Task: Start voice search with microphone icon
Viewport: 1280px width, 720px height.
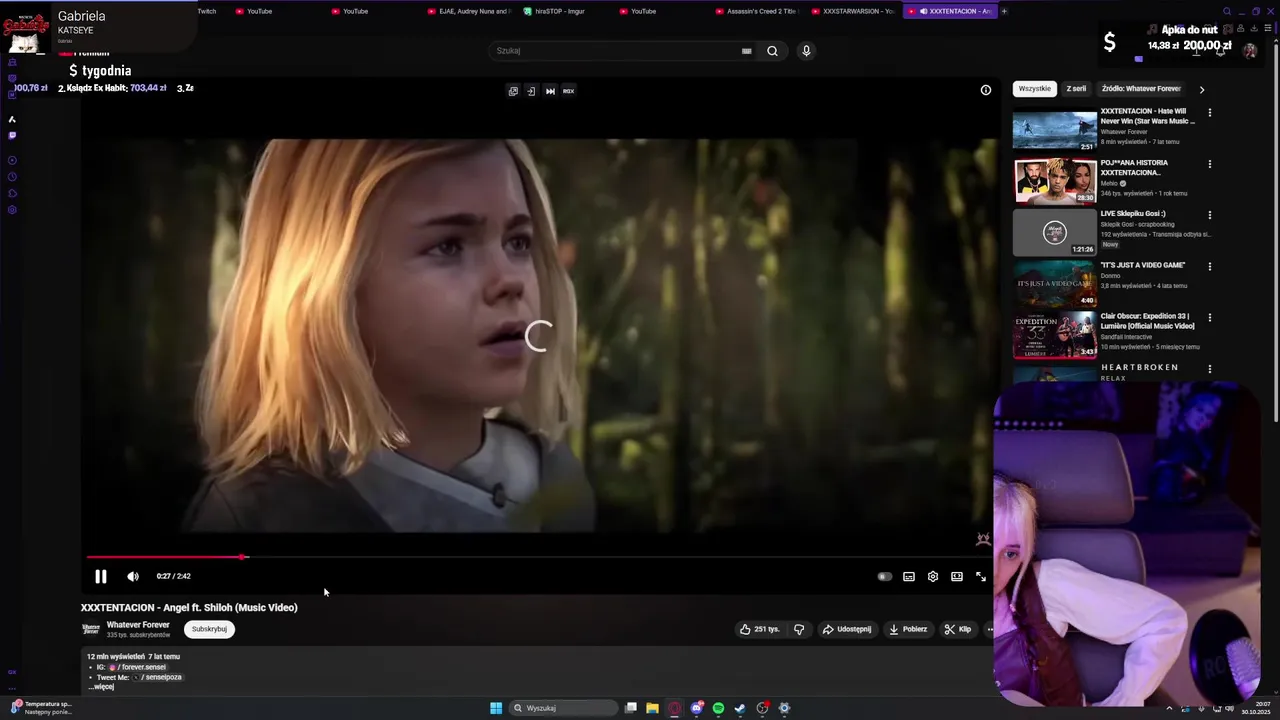Action: click(x=806, y=51)
